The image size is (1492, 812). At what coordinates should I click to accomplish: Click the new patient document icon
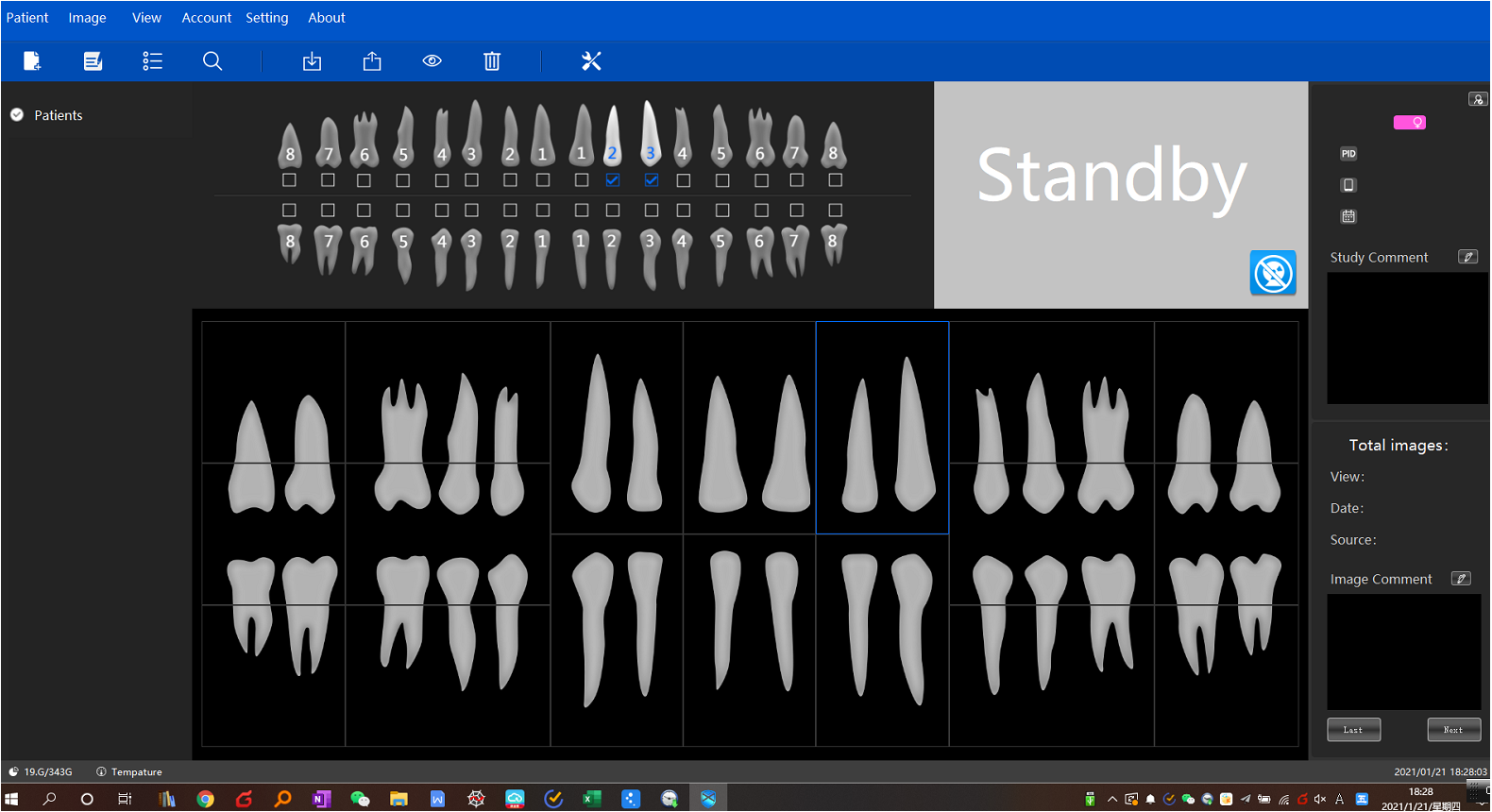tap(32, 61)
